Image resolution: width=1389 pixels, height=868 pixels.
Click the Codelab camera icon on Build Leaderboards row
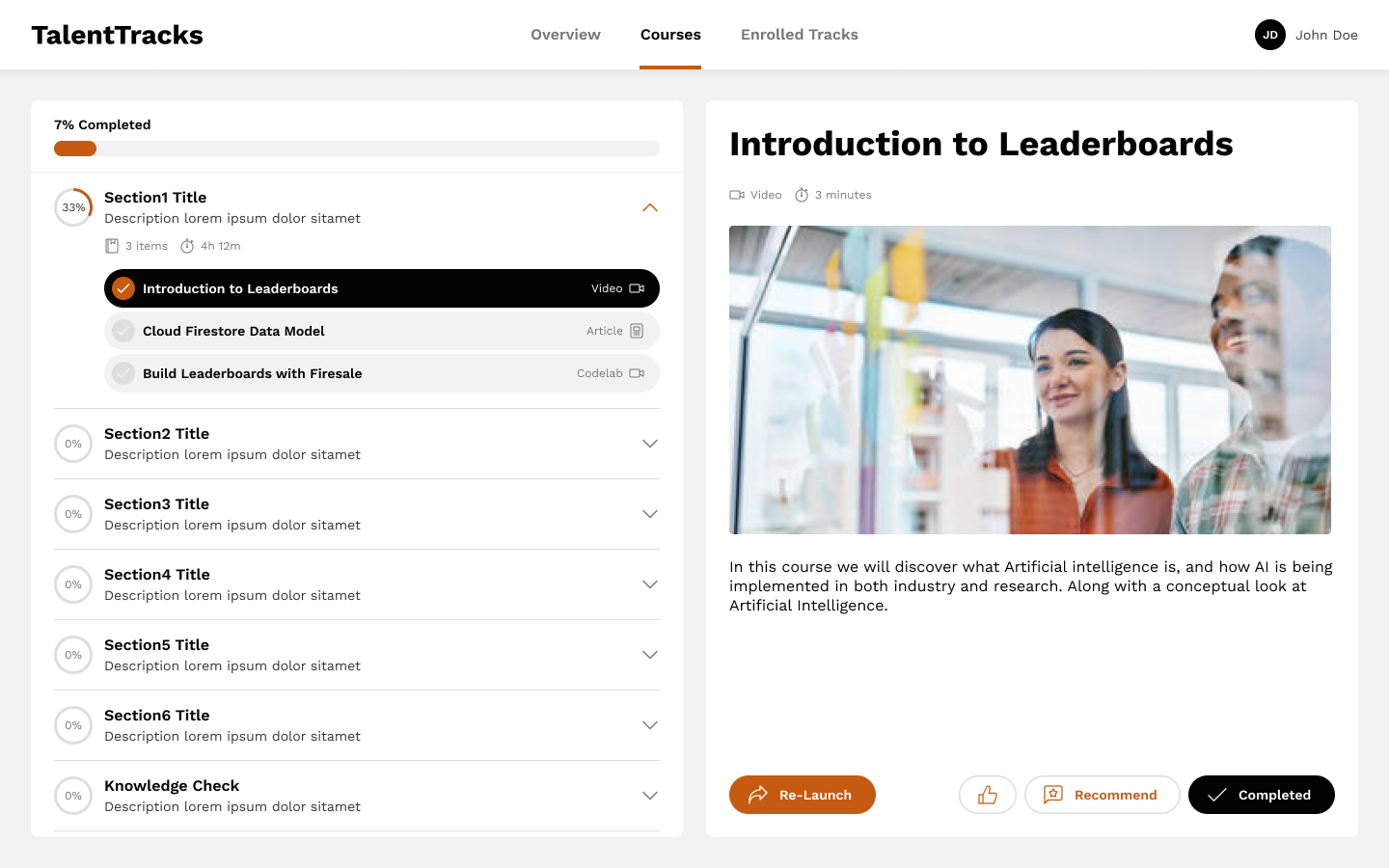click(x=637, y=373)
